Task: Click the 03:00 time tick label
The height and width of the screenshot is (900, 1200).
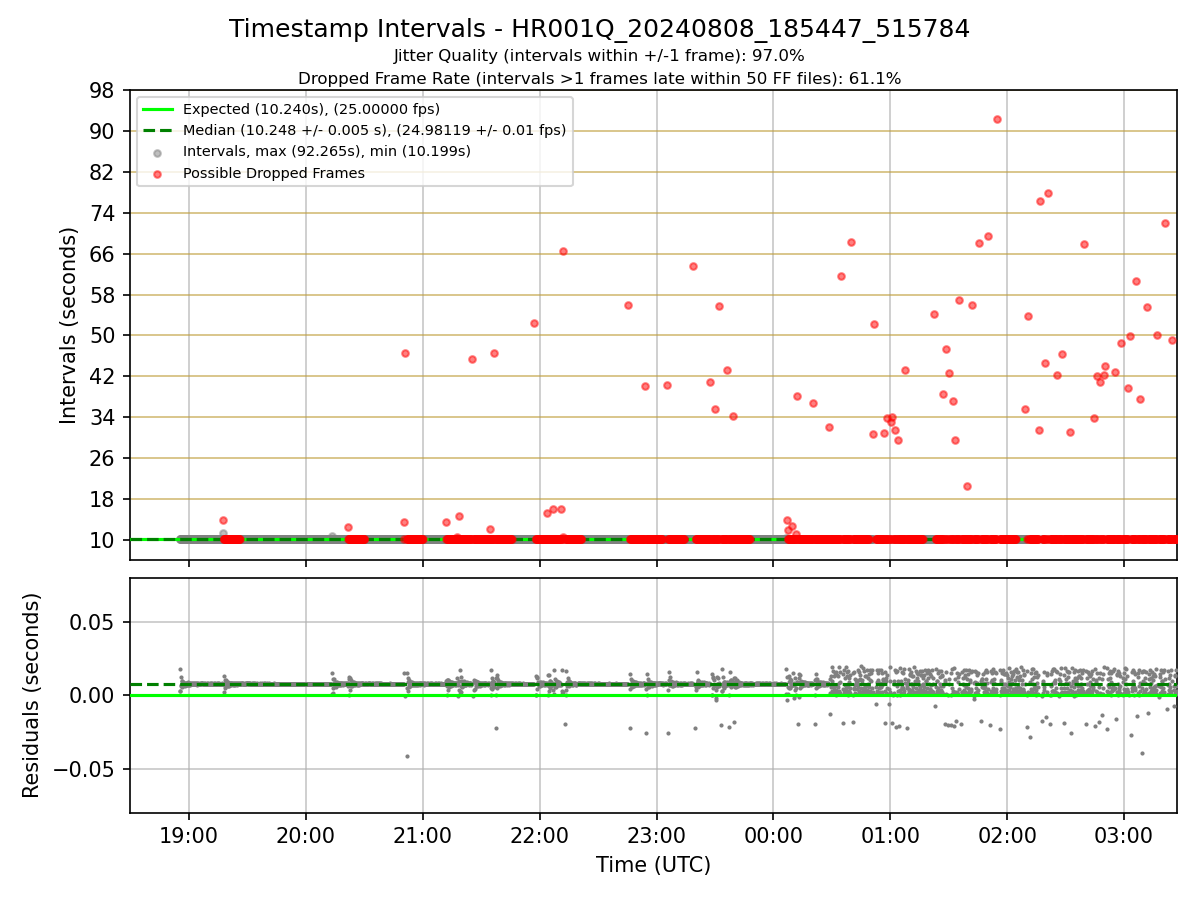Action: click(x=1124, y=834)
